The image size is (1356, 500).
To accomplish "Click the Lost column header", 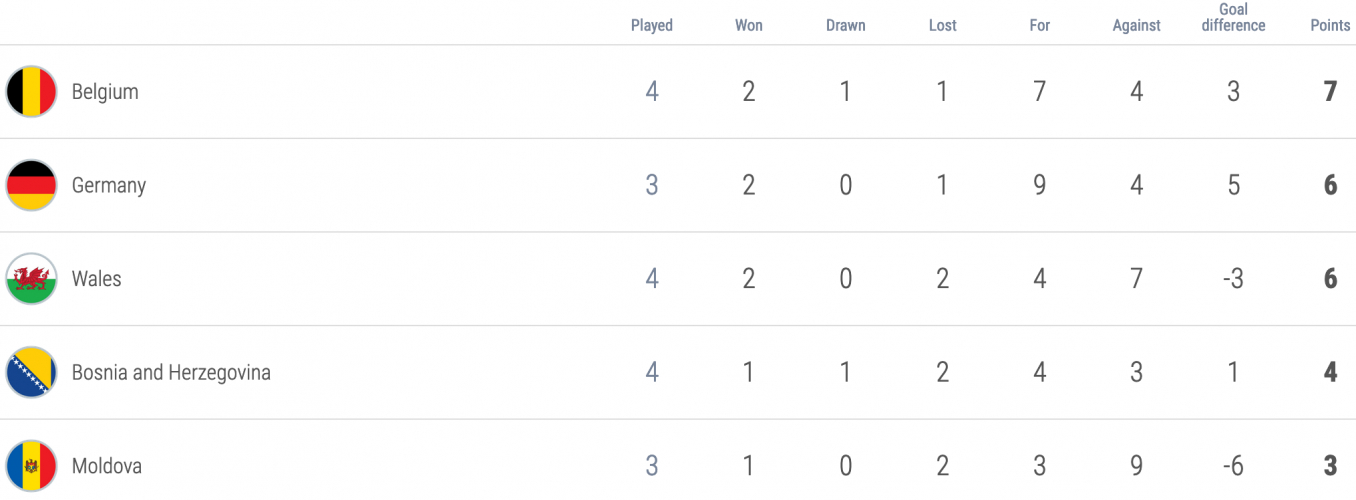I will pos(943,26).
